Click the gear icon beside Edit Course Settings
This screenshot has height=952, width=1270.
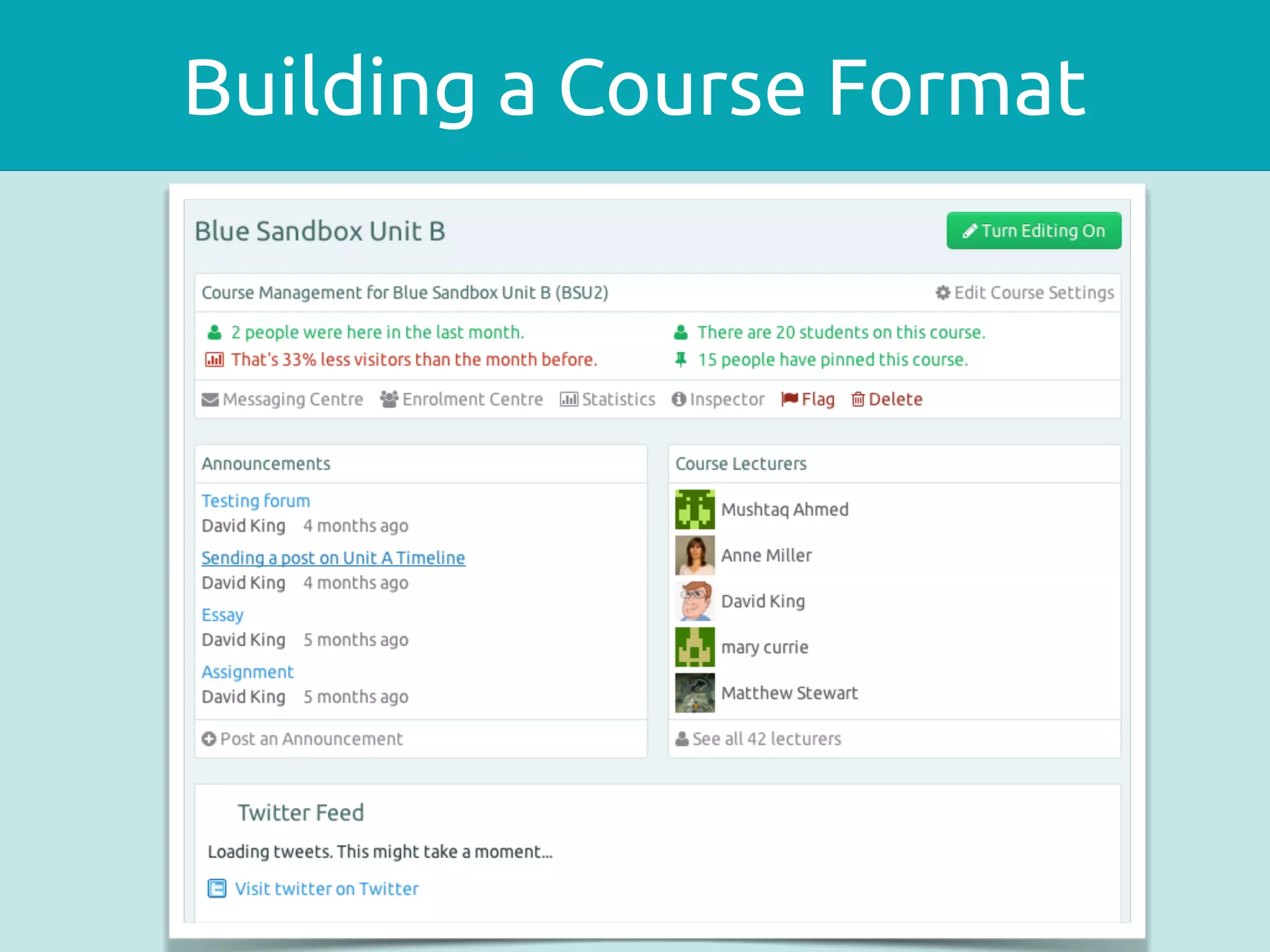click(x=943, y=293)
